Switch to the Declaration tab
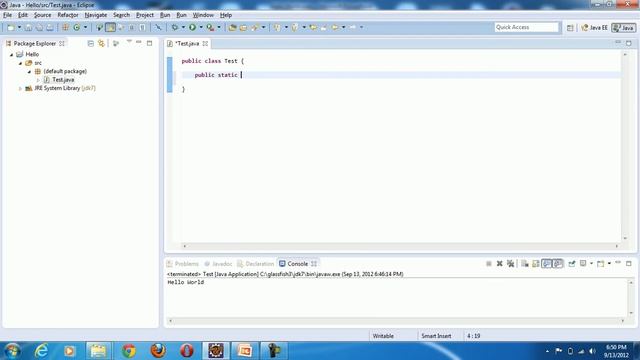 click(256, 264)
